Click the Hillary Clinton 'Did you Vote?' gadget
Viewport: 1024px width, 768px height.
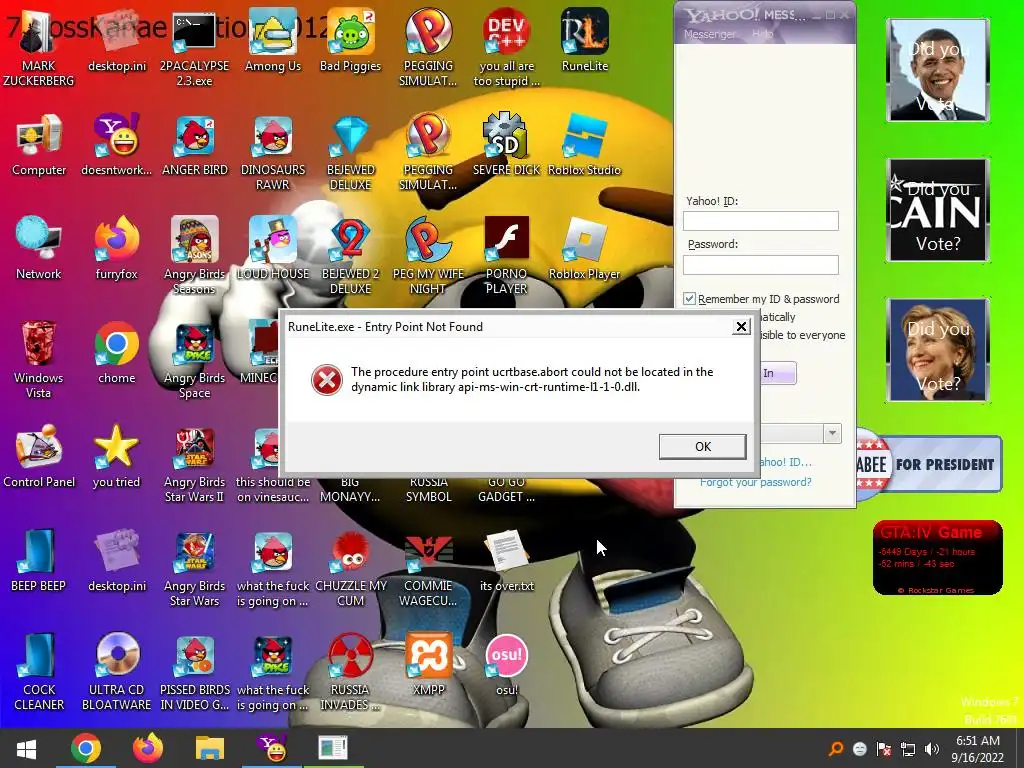point(938,350)
